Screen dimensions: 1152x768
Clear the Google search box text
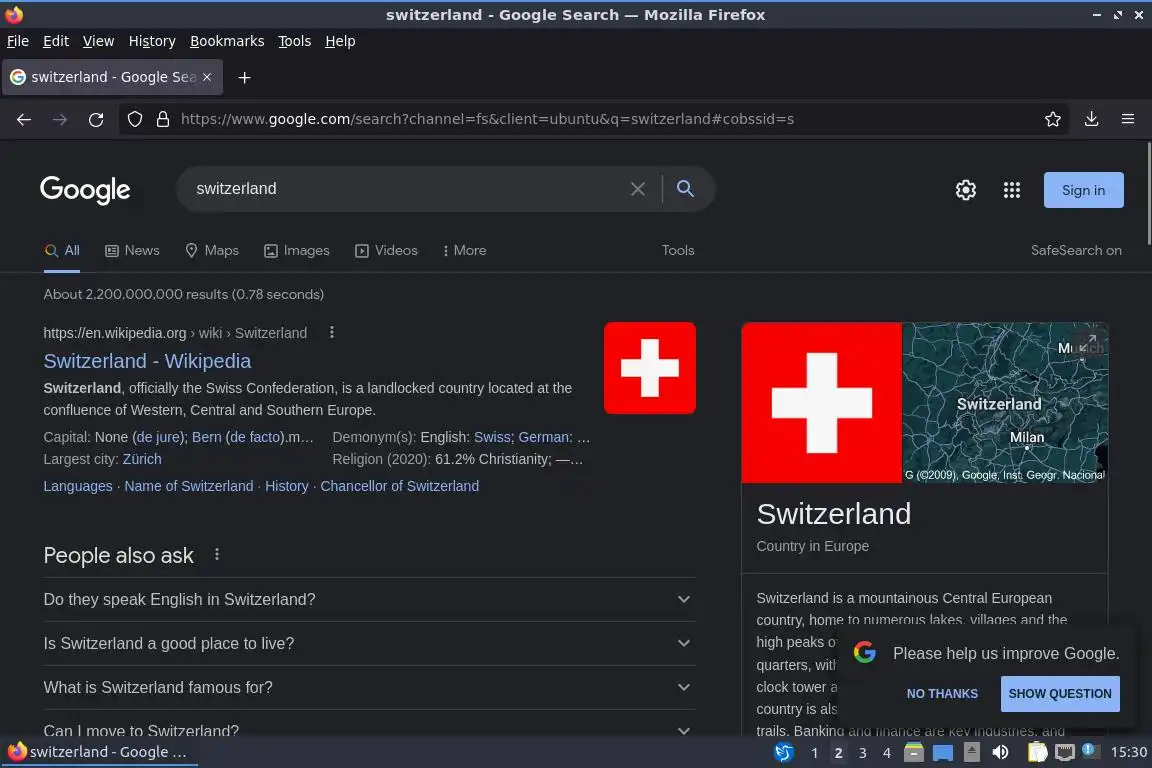point(638,189)
